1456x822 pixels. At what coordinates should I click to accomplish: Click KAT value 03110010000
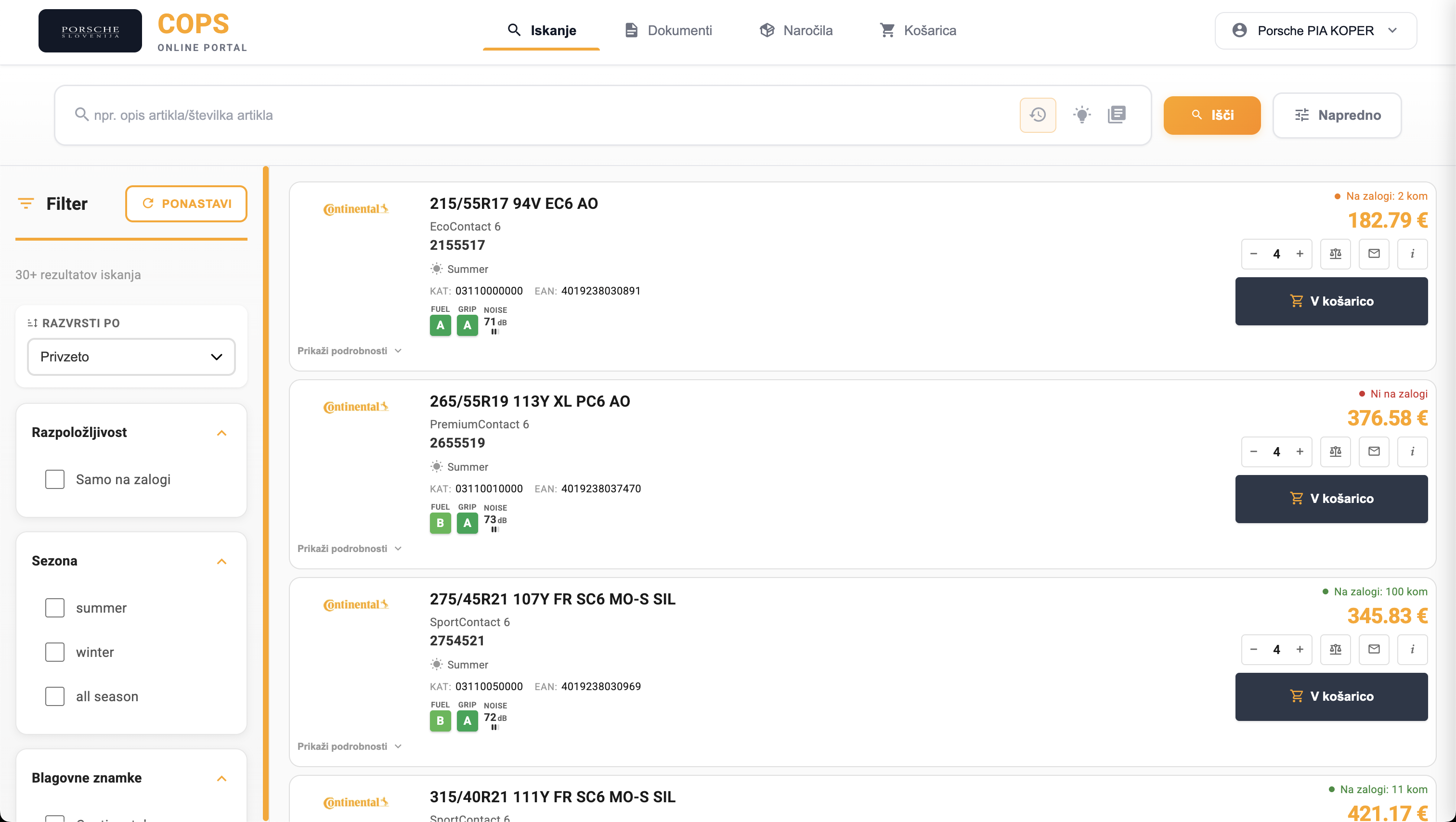click(x=488, y=488)
